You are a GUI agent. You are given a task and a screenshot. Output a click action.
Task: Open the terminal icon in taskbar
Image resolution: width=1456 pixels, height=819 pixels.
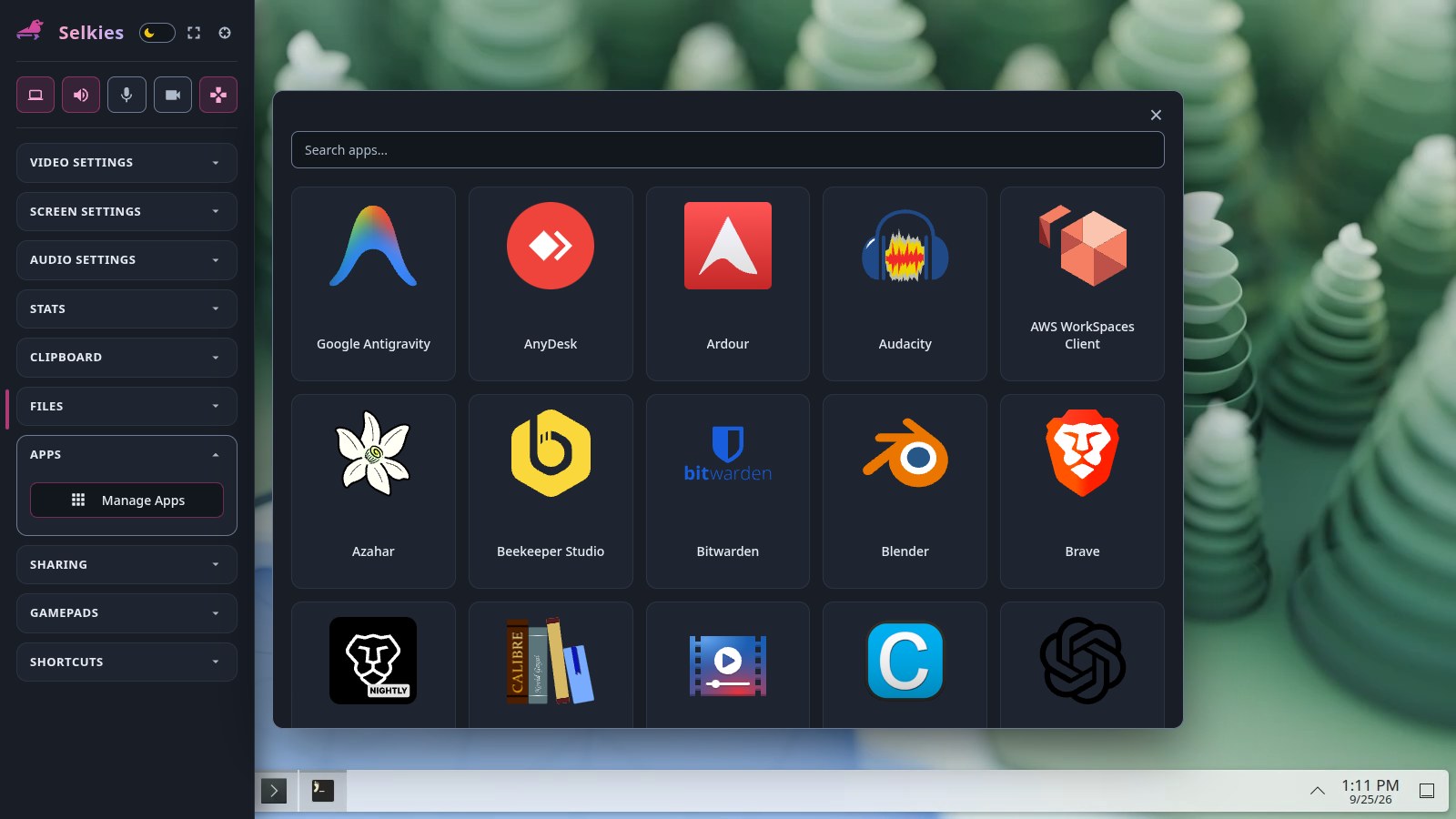323,791
